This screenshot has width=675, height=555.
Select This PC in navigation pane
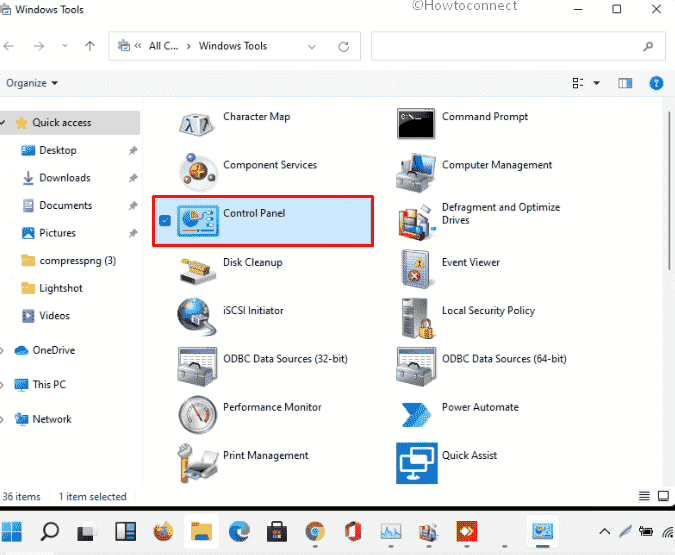49,384
